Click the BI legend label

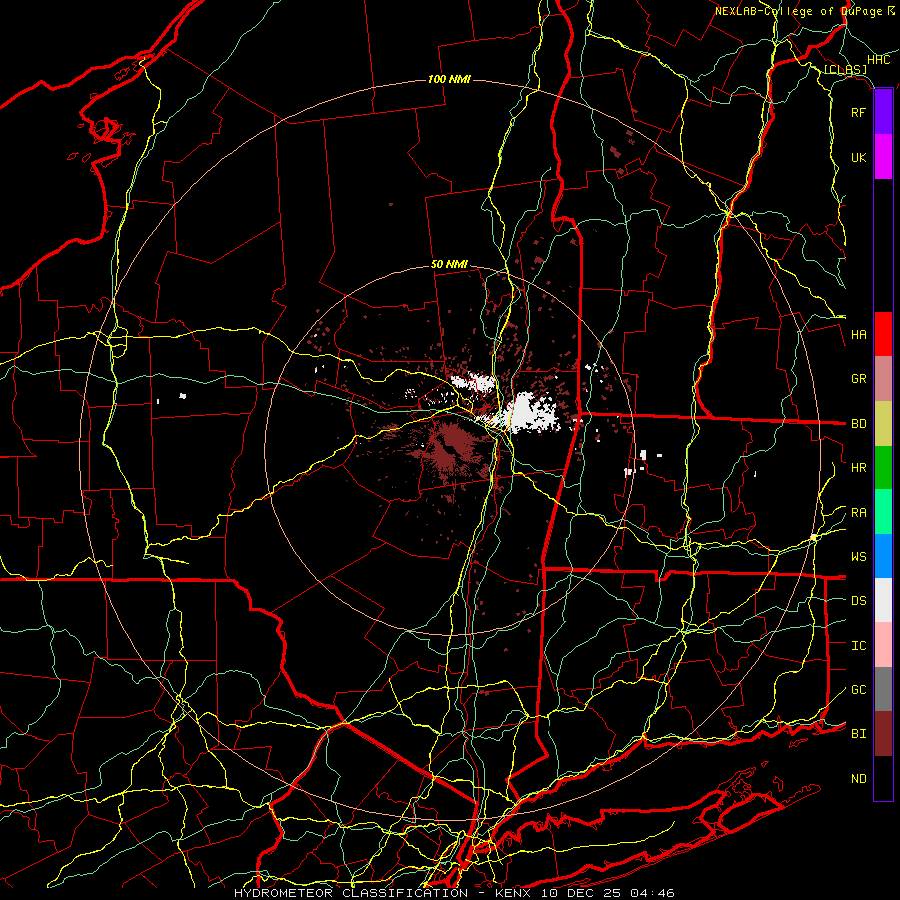click(859, 734)
